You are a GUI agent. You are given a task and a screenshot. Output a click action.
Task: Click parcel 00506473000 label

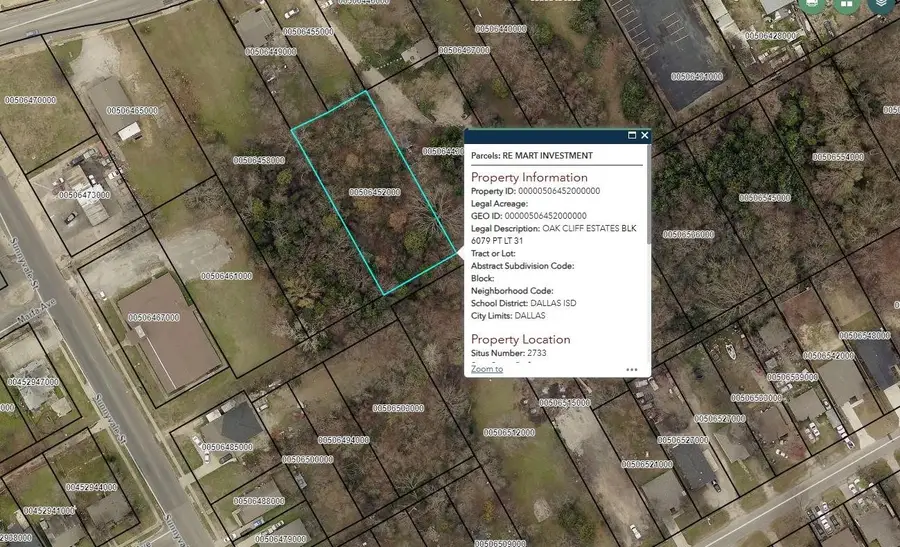point(84,195)
